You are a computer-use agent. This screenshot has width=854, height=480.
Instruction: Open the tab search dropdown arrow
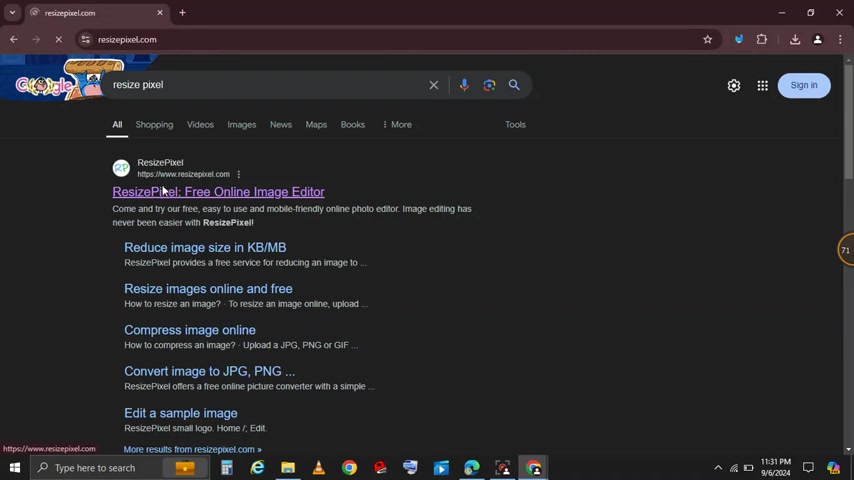pos(12,13)
